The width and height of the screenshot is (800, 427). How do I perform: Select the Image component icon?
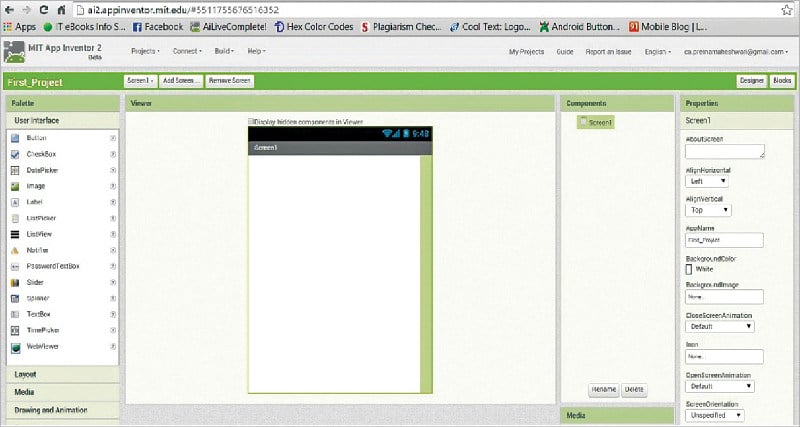tap(15, 186)
